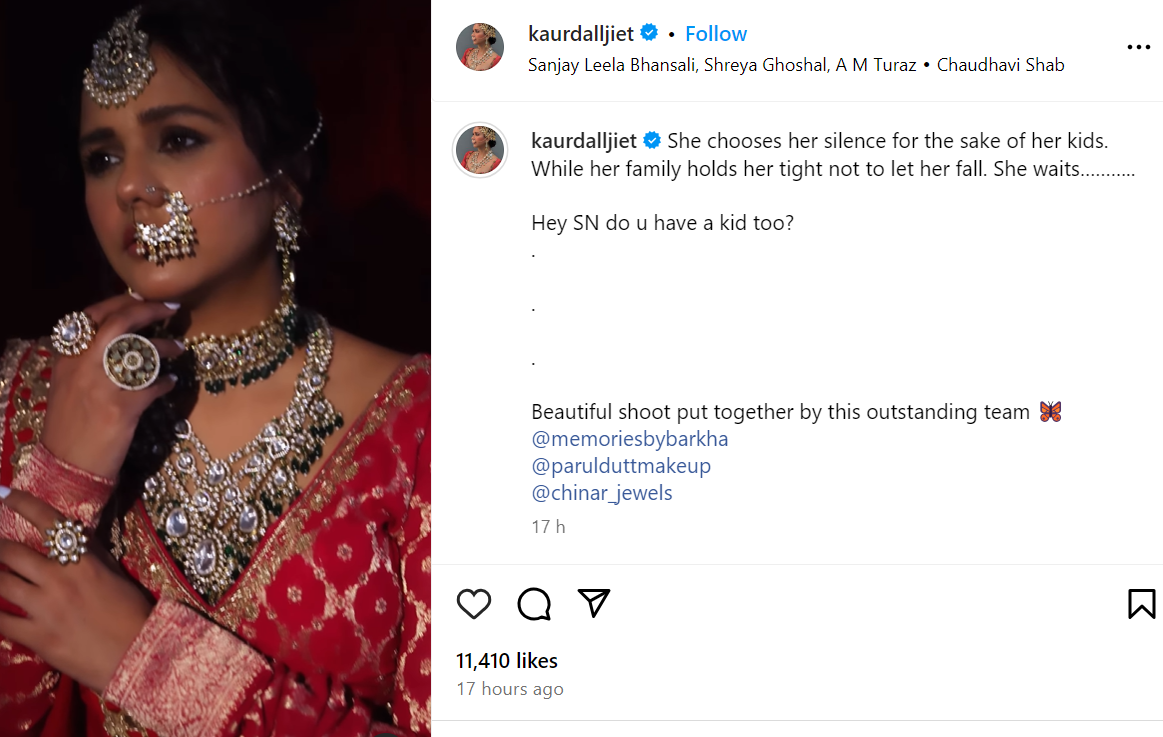Visit the @chinar_jewels mention
The width and height of the screenshot is (1163, 737).
pyautogui.click(x=602, y=493)
